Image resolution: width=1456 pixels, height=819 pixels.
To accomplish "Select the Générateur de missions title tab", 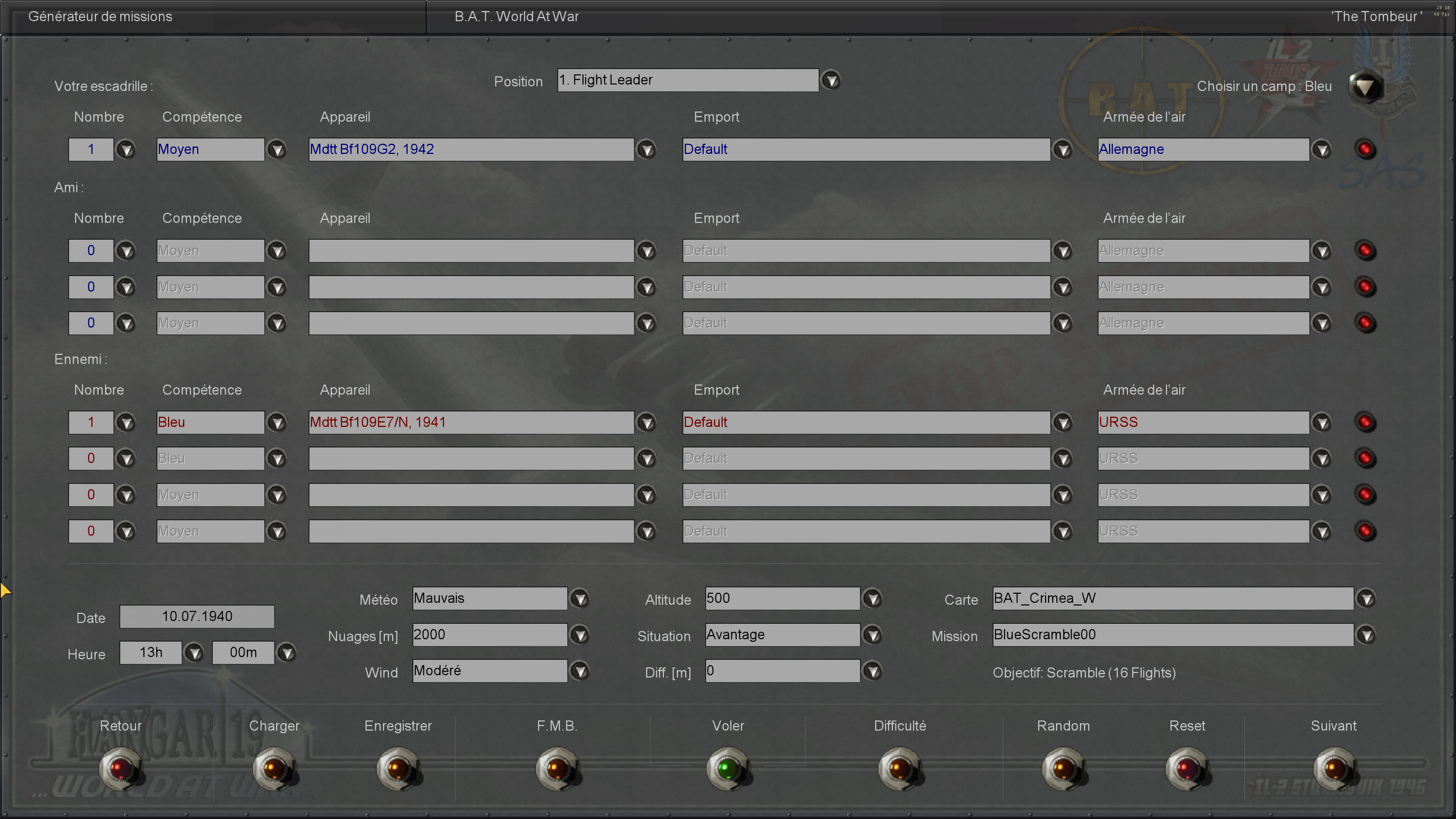I will tap(100, 16).
